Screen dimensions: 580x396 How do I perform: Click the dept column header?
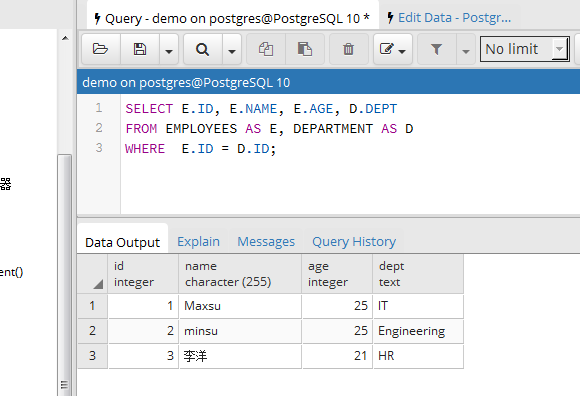pyautogui.click(x=418, y=274)
